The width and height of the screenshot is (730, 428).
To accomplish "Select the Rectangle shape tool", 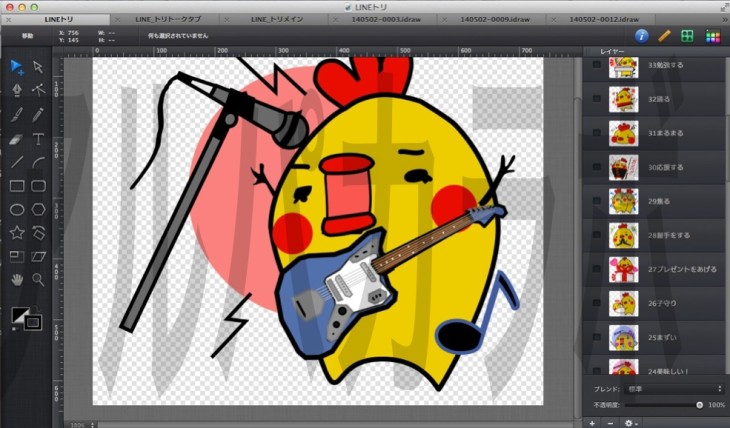I will click(17, 186).
